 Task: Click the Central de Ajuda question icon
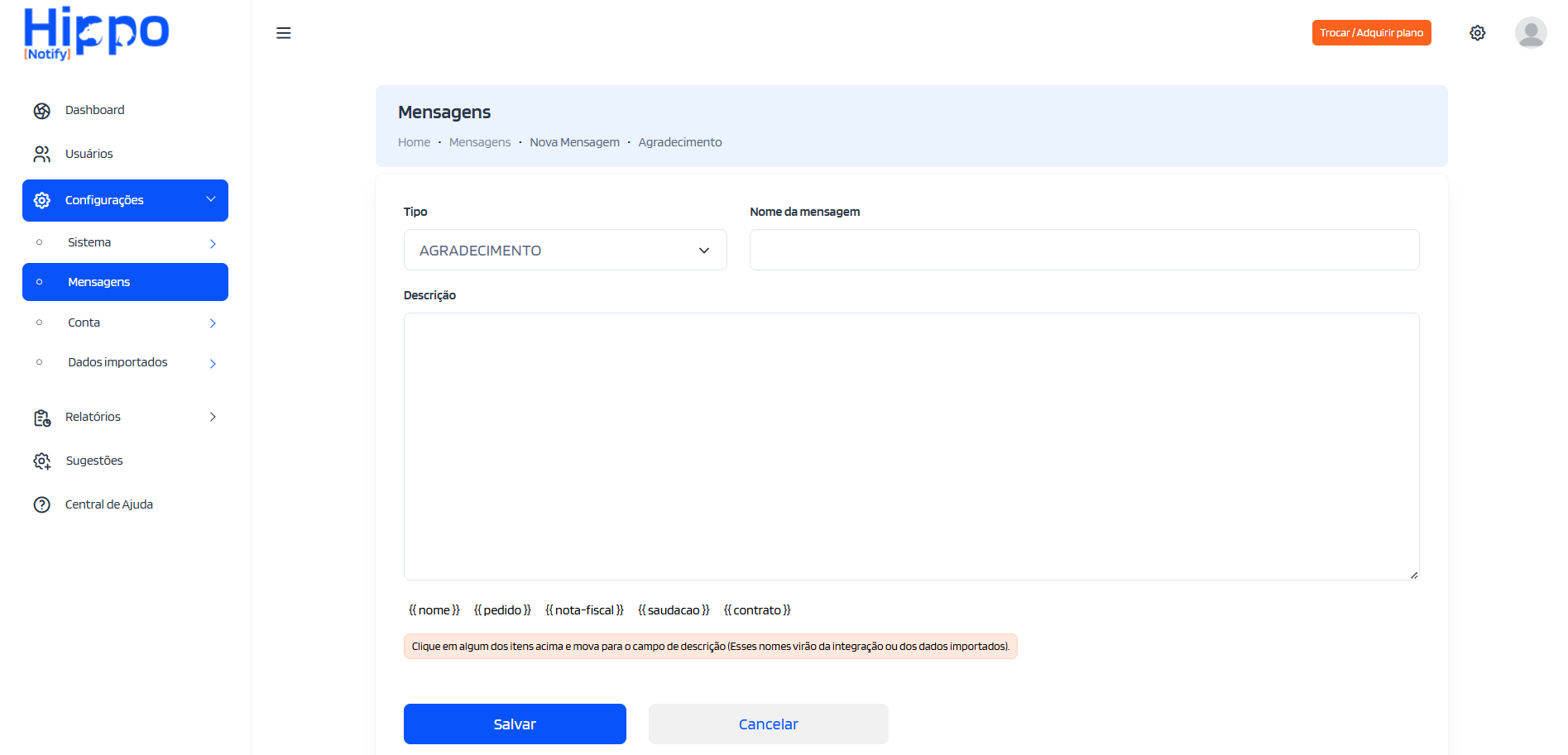[x=42, y=504]
